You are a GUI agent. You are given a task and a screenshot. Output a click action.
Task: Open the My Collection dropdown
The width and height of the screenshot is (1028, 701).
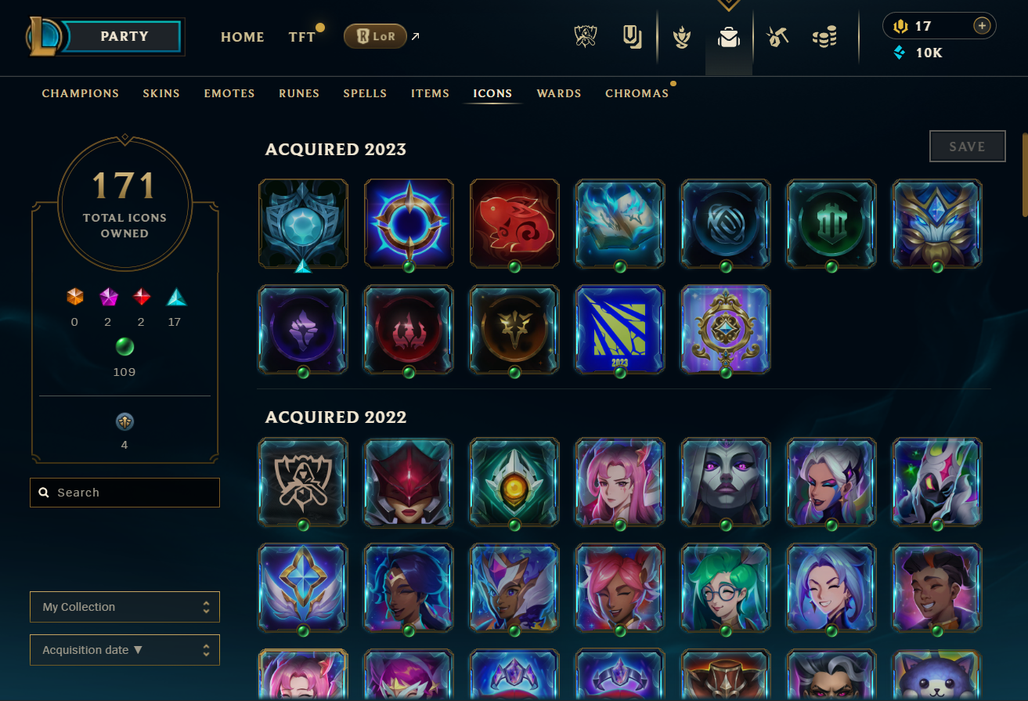tap(125, 607)
